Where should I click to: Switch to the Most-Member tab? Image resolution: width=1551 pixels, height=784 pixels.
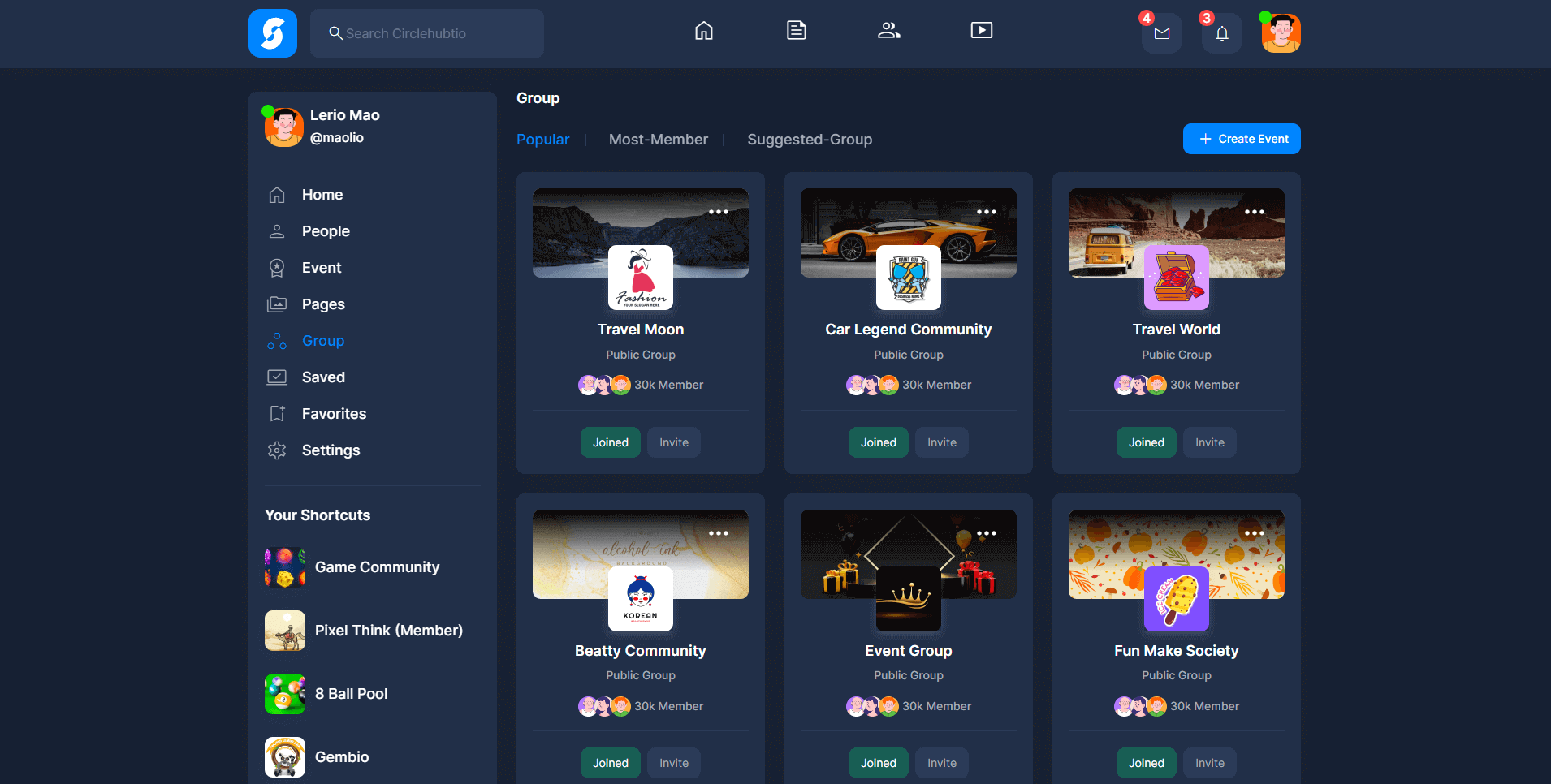pos(659,140)
